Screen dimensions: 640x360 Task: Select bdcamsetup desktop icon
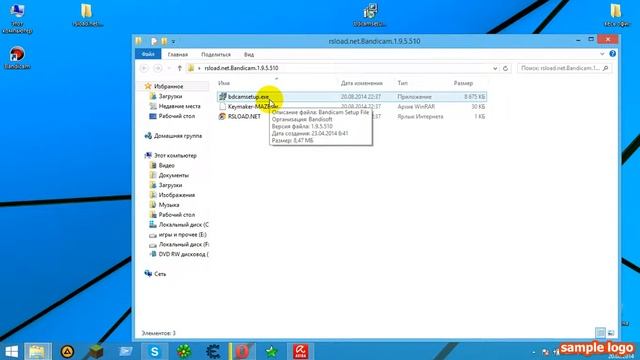point(370,15)
